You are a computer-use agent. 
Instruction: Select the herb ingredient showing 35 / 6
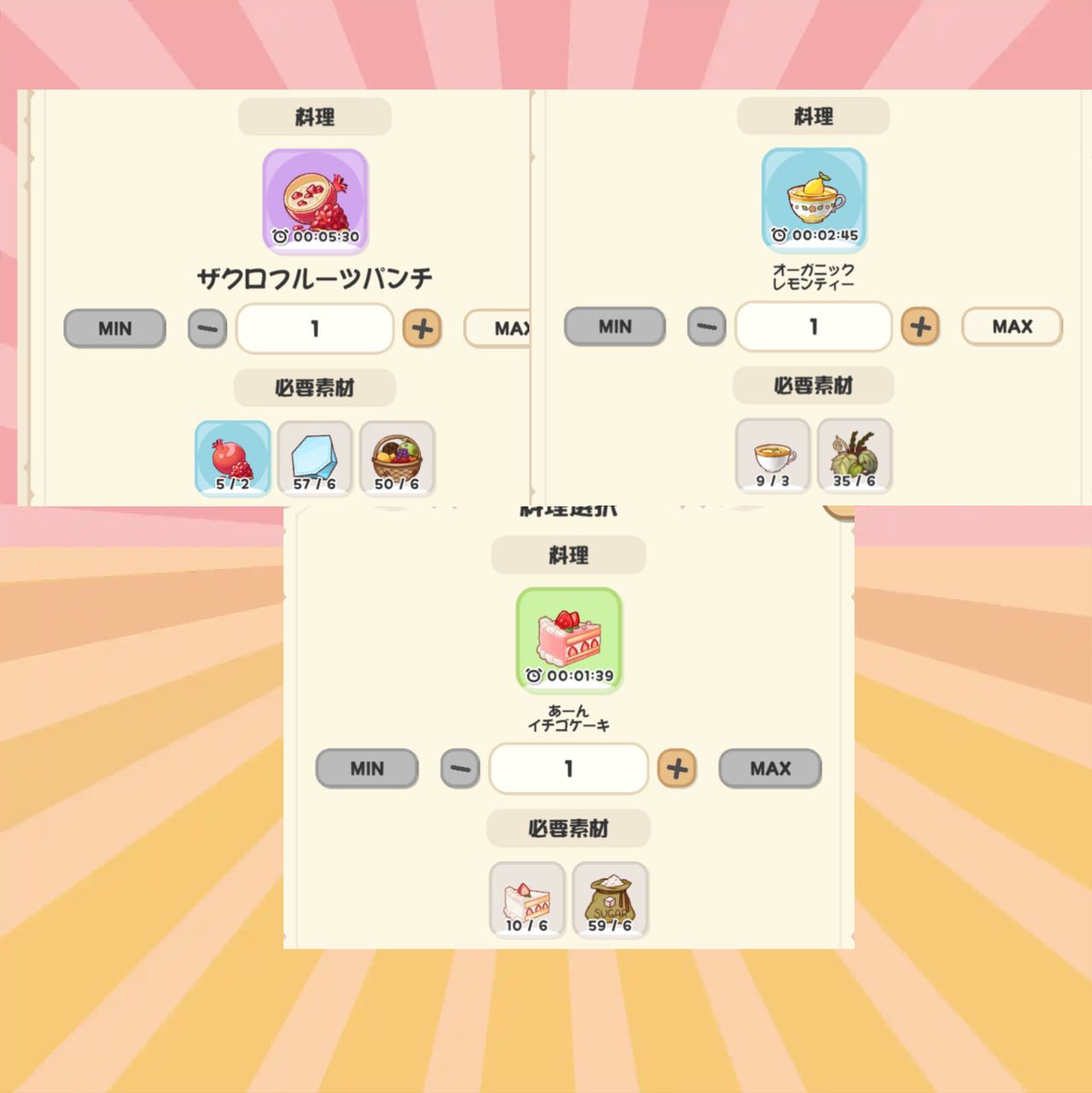click(855, 456)
